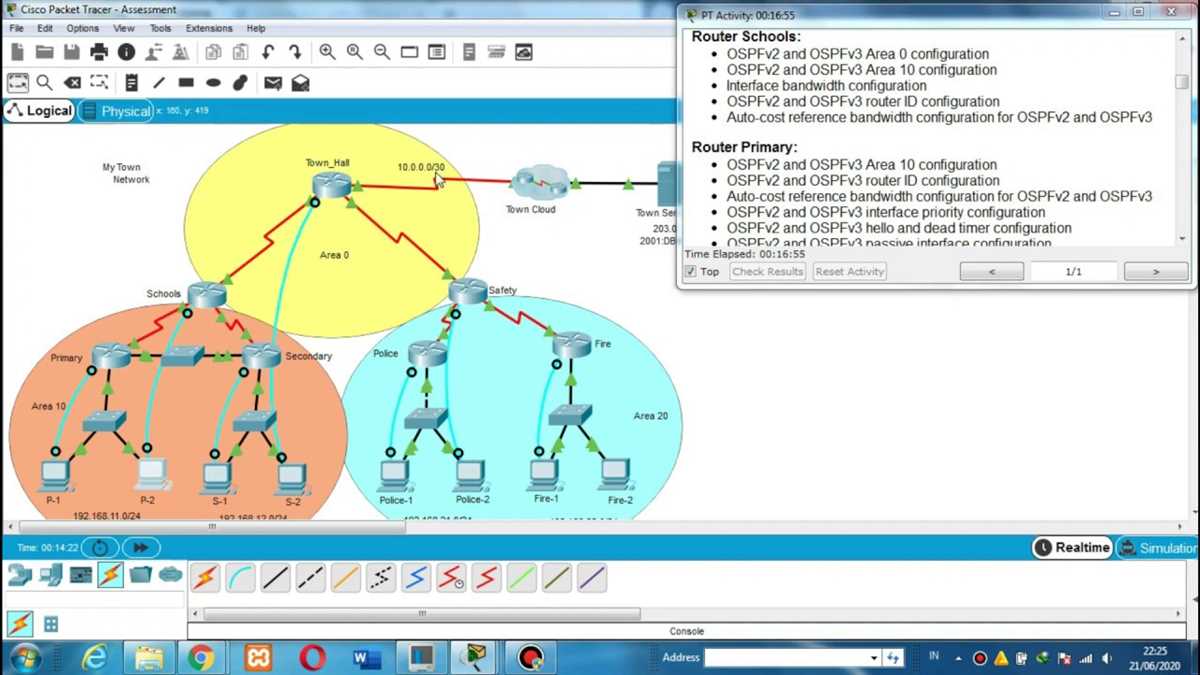Click Check Results button
The image size is (1200, 675).
[x=767, y=272]
